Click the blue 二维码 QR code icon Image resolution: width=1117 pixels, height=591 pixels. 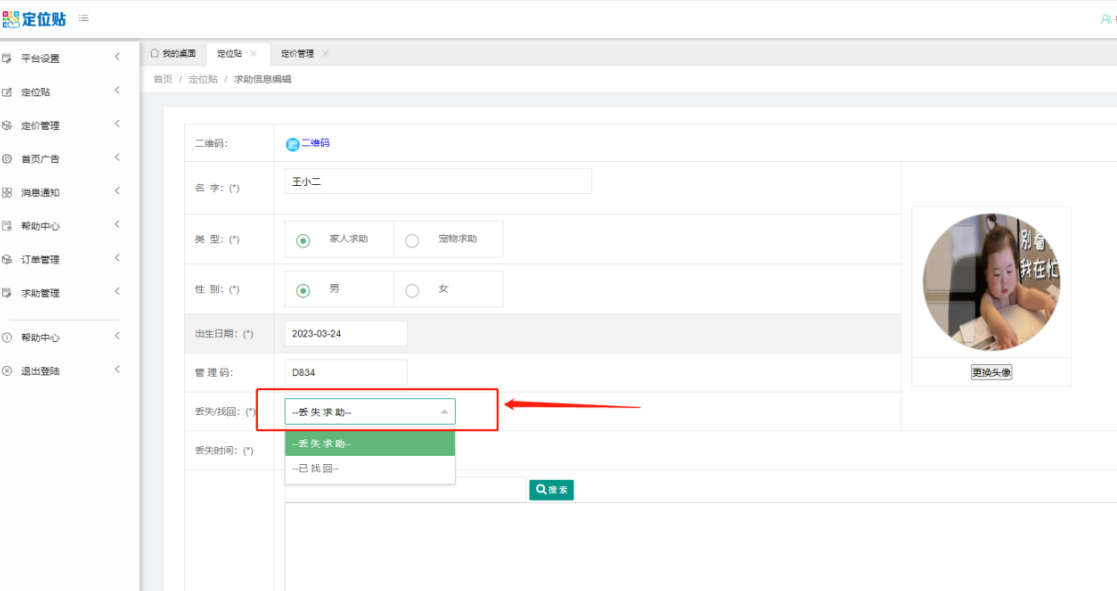click(292, 144)
